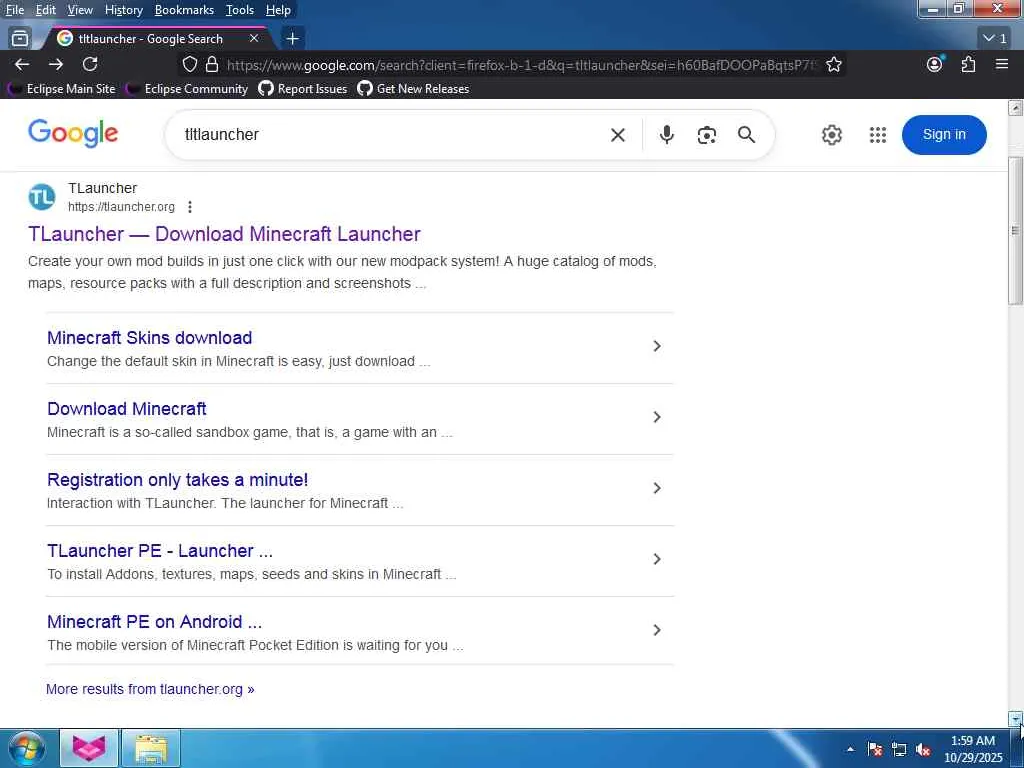The image size is (1024, 768).
Task: Bookmark this page with the star
Action: [x=833, y=64]
